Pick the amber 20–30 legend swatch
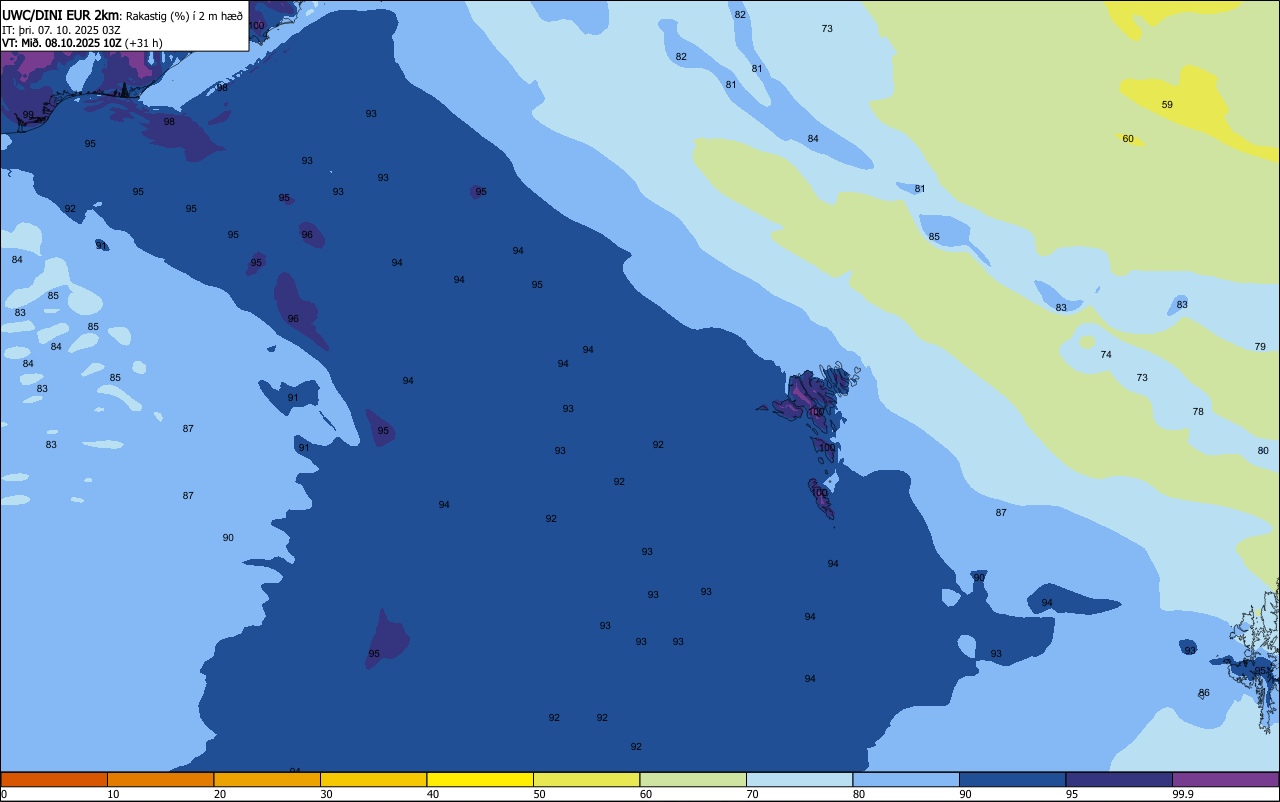Viewport: 1280px width, 802px height. click(x=267, y=779)
